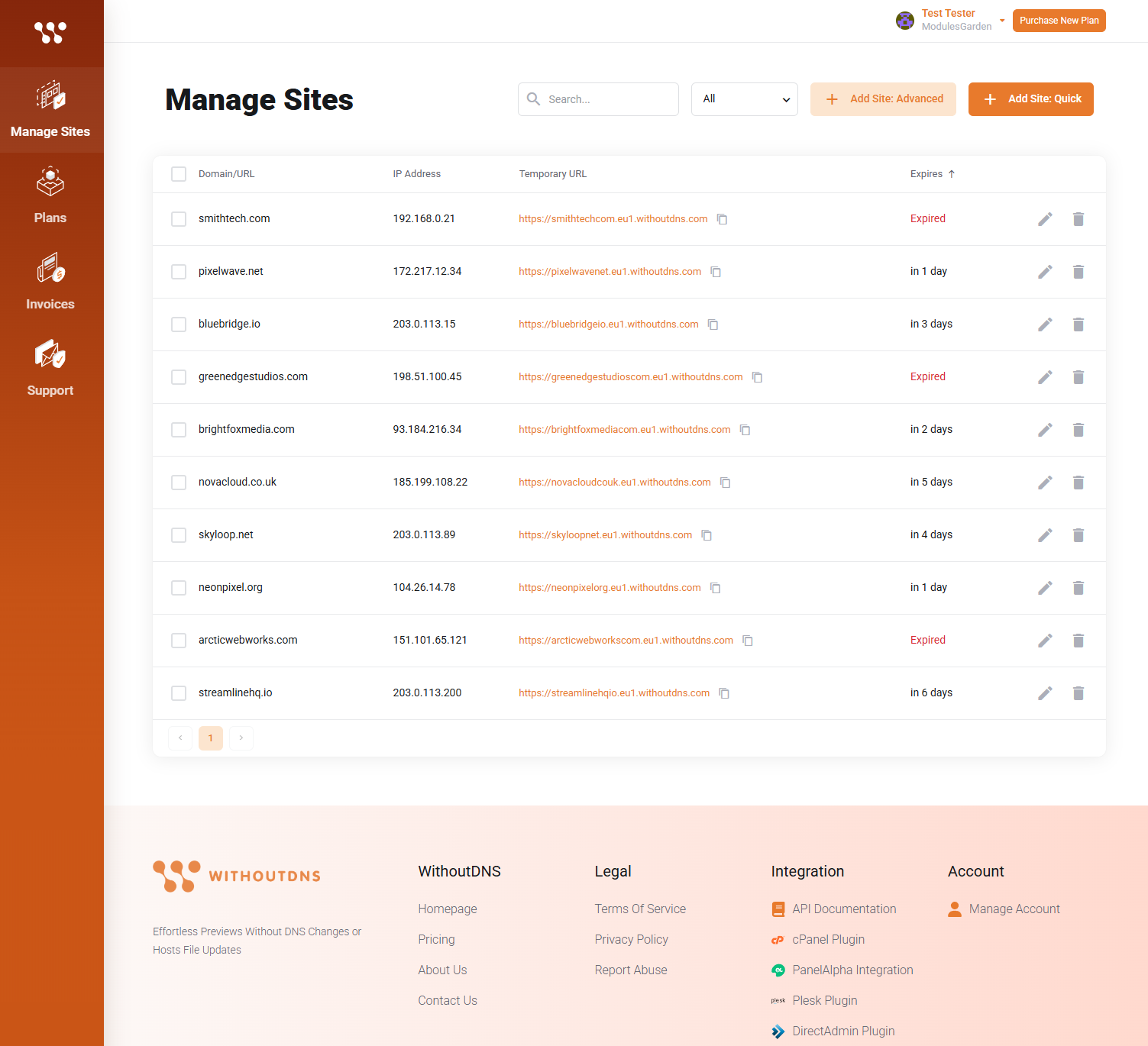Select the novacloud.co.uk checkbox
This screenshot has width=1148, height=1046.
pos(178,482)
